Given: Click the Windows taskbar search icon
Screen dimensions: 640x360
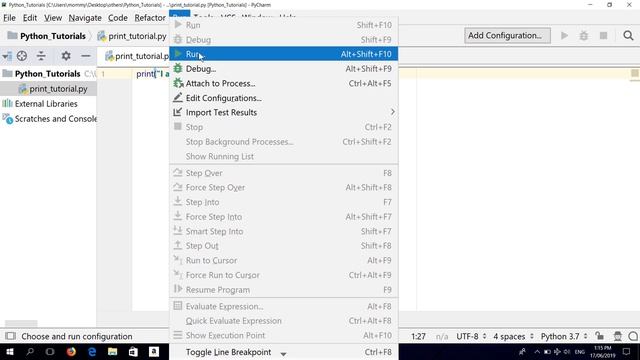Looking at the screenshot, I should [x=30, y=351].
